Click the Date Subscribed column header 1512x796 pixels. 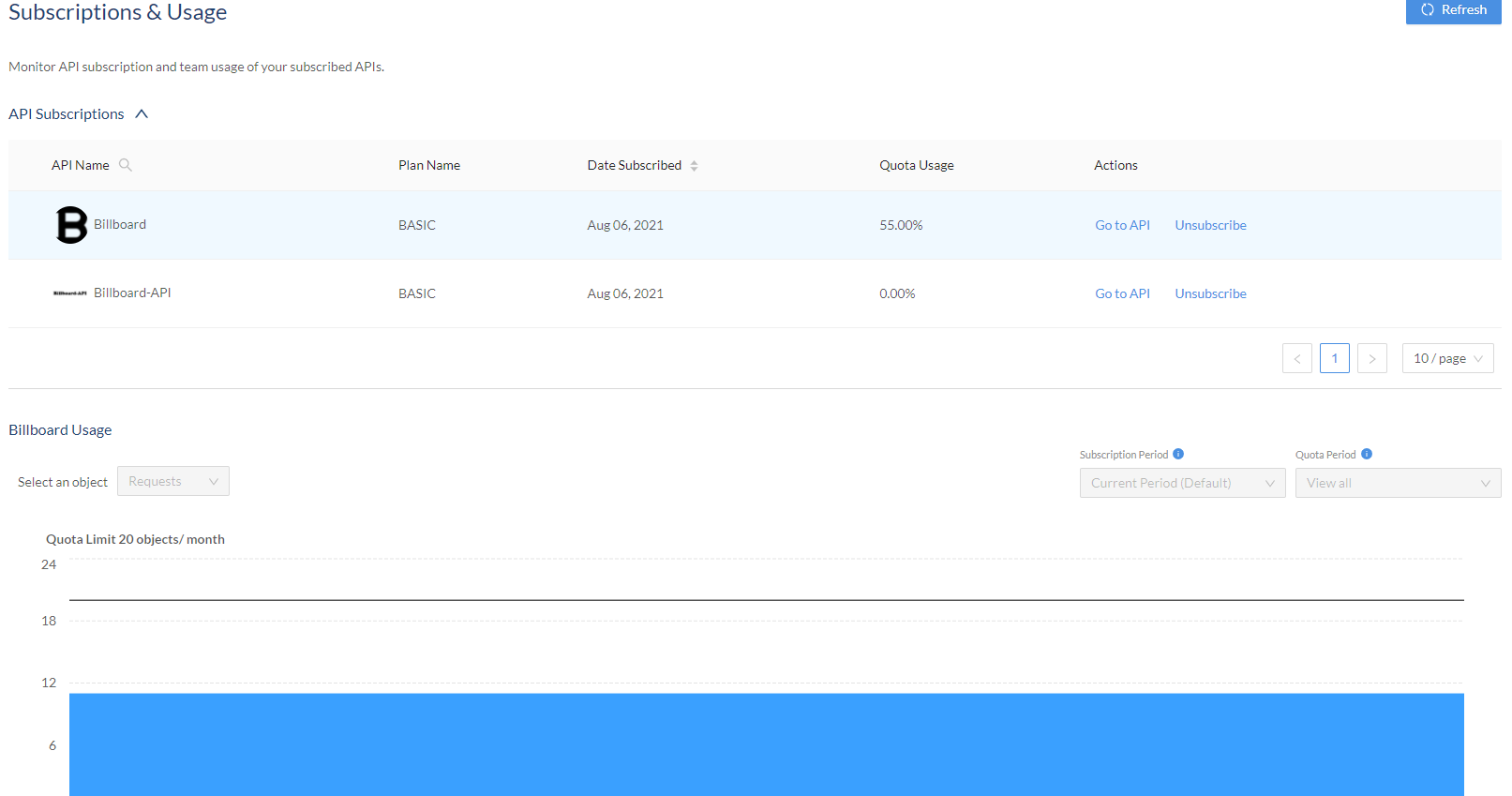click(x=635, y=165)
